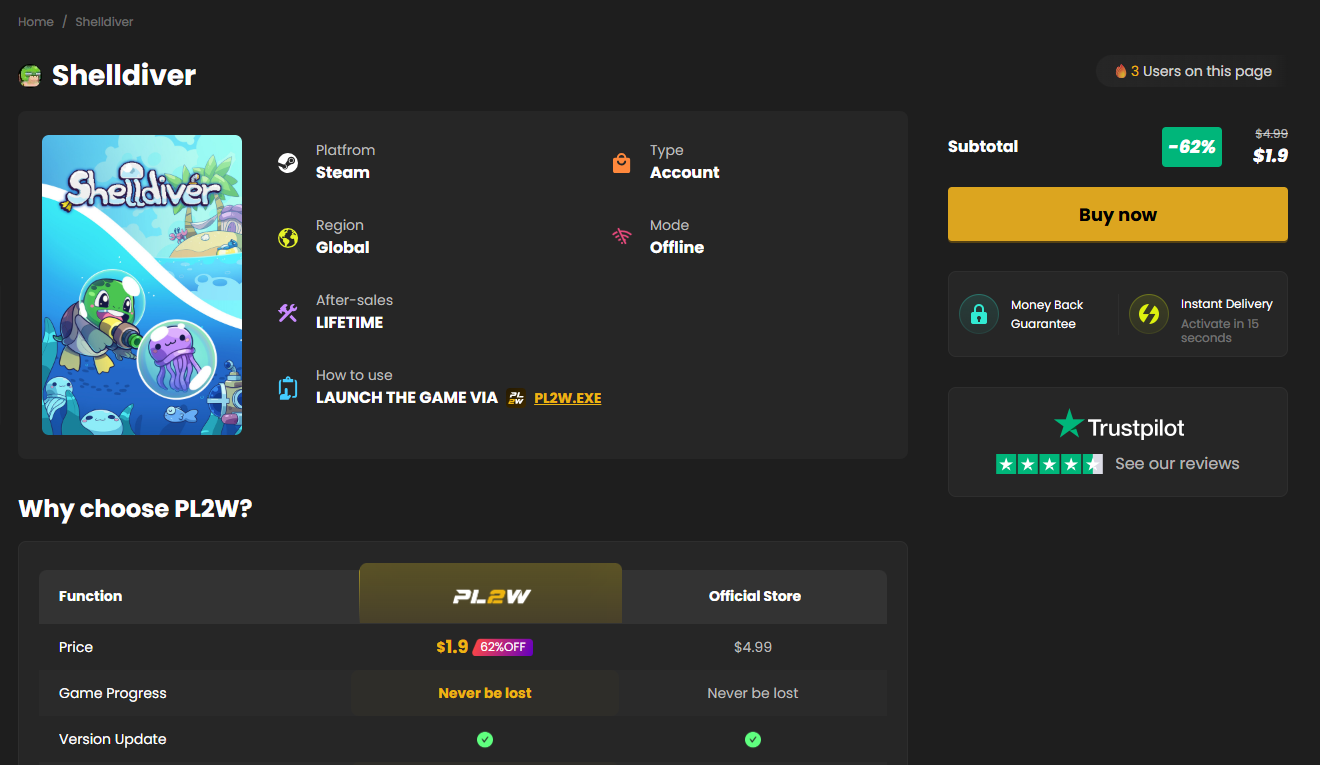The height and width of the screenshot is (765, 1320).
Task: Click the Shelldiver page title
Action: pos(124,75)
